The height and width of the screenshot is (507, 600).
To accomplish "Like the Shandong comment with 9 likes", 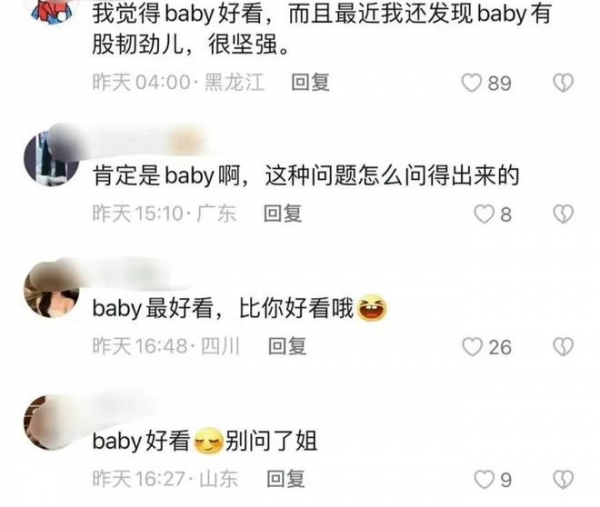I will 484,479.
